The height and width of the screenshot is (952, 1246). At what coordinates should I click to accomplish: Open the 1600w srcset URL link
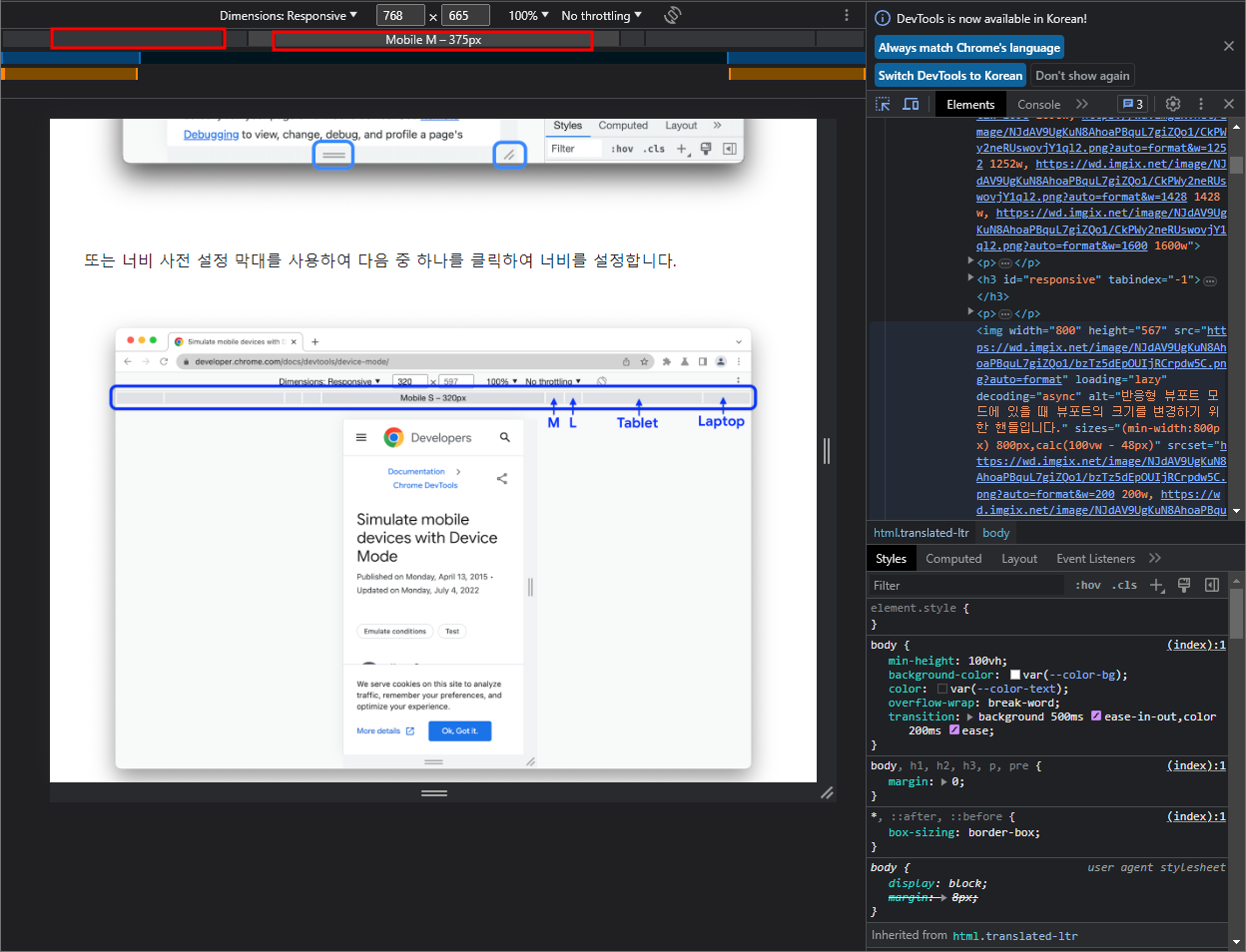pyautogui.click(x=1101, y=230)
